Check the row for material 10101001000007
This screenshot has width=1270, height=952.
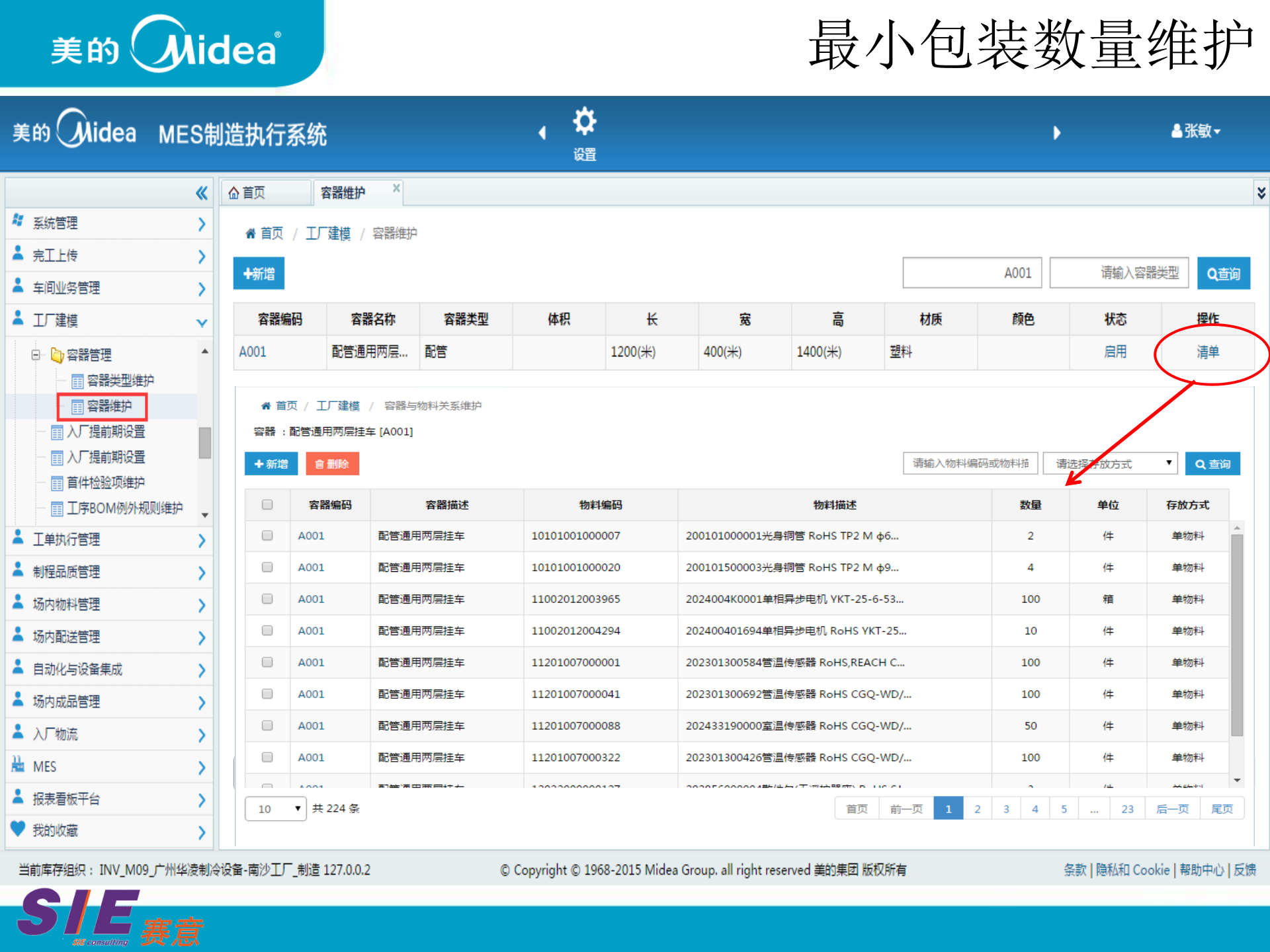267,535
